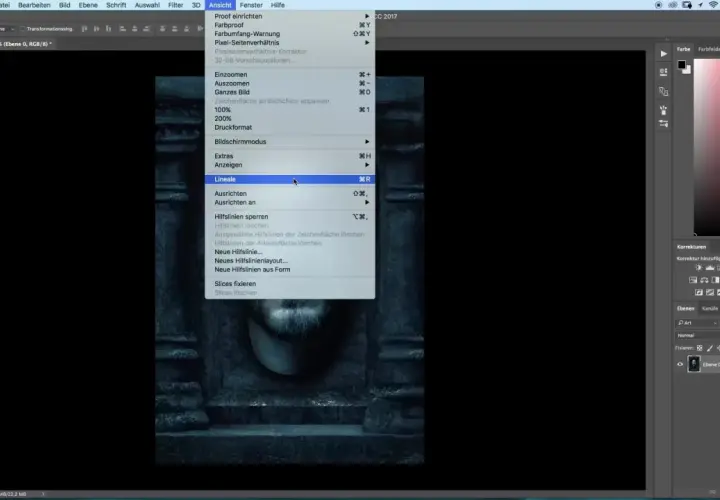This screenshot has width=720, height=500.
Task: Toggle Farbumfang-Warnung menu entry
Action: point(290,34)
